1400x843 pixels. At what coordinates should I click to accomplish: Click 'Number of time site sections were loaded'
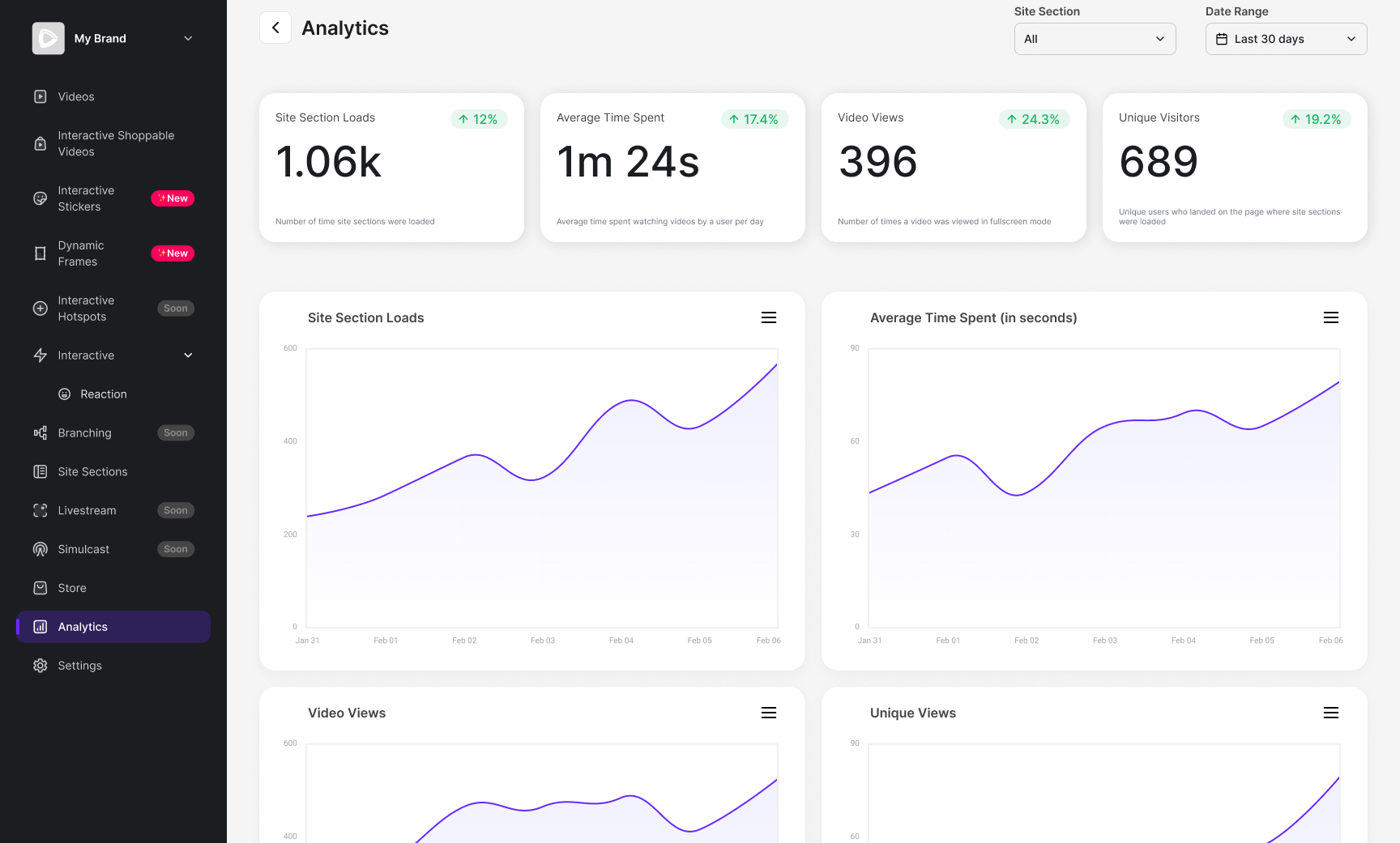point(355,222)
